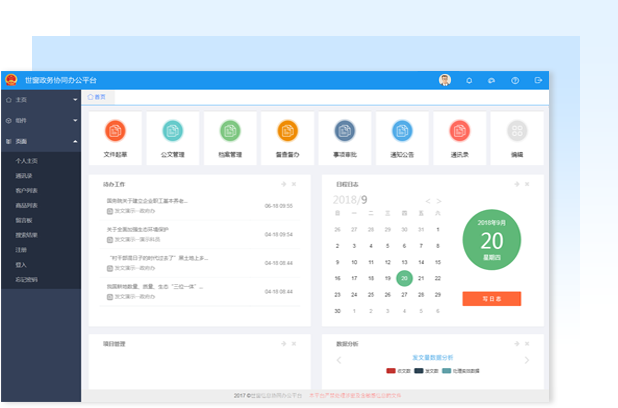Expand the 组件 sidebar menu
618x408 pixels.
pos(40,120)
